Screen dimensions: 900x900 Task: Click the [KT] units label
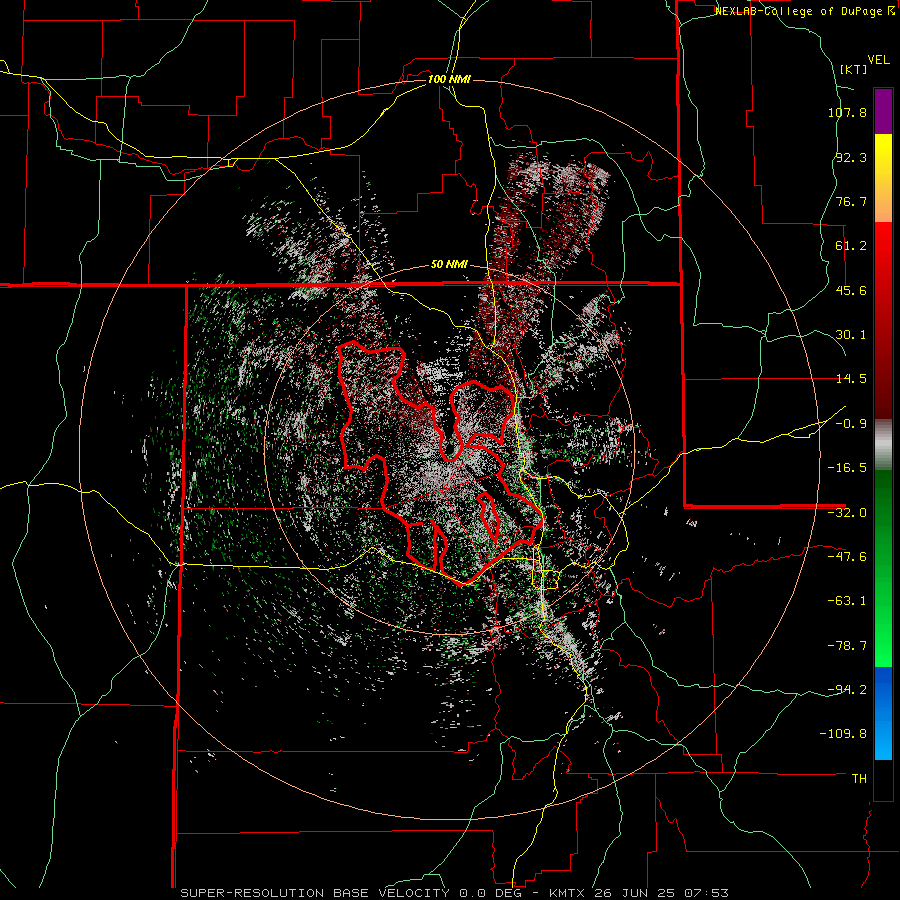pos(854,69)
